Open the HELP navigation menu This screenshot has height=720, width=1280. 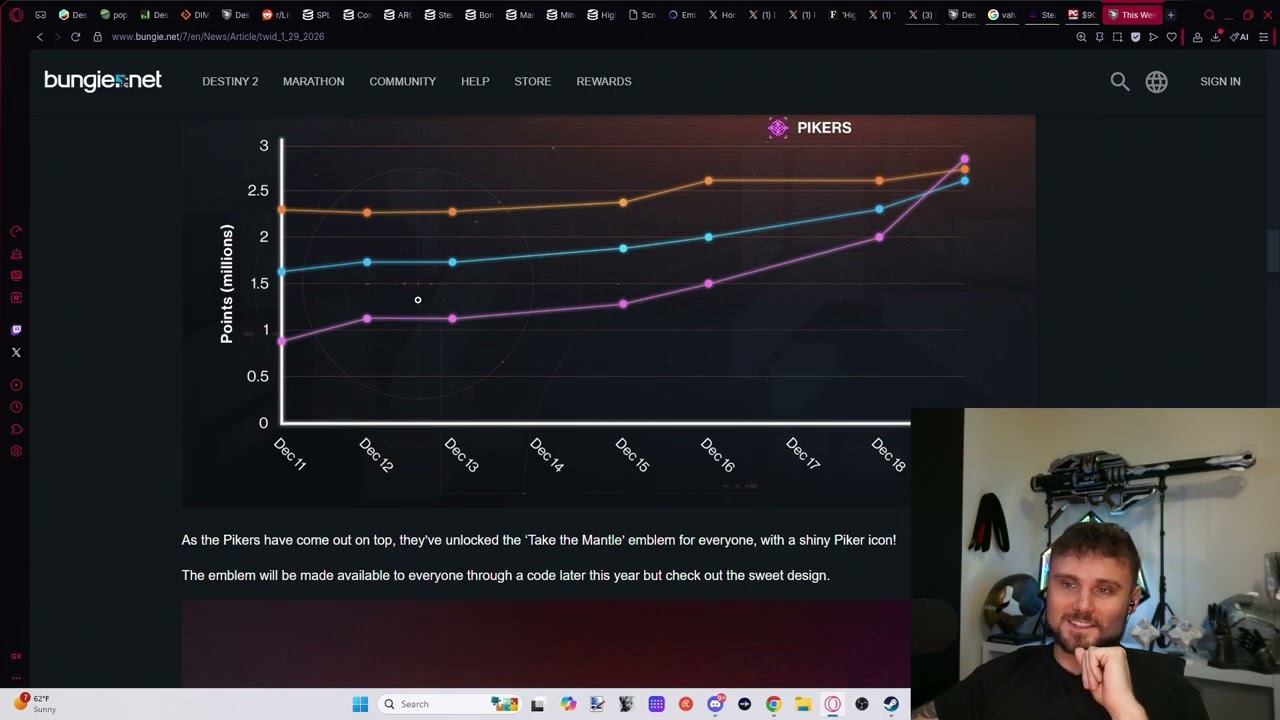click(x=475, y=82)
